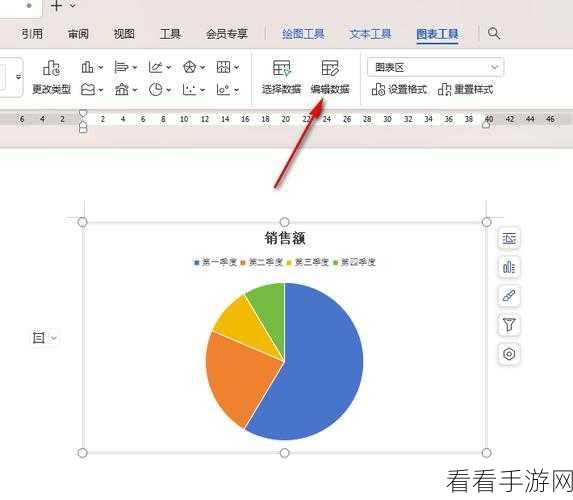This screenshot has width=573, height=500.
Task: Expand the line chart dropdown arrow
Action: point(168,68)
